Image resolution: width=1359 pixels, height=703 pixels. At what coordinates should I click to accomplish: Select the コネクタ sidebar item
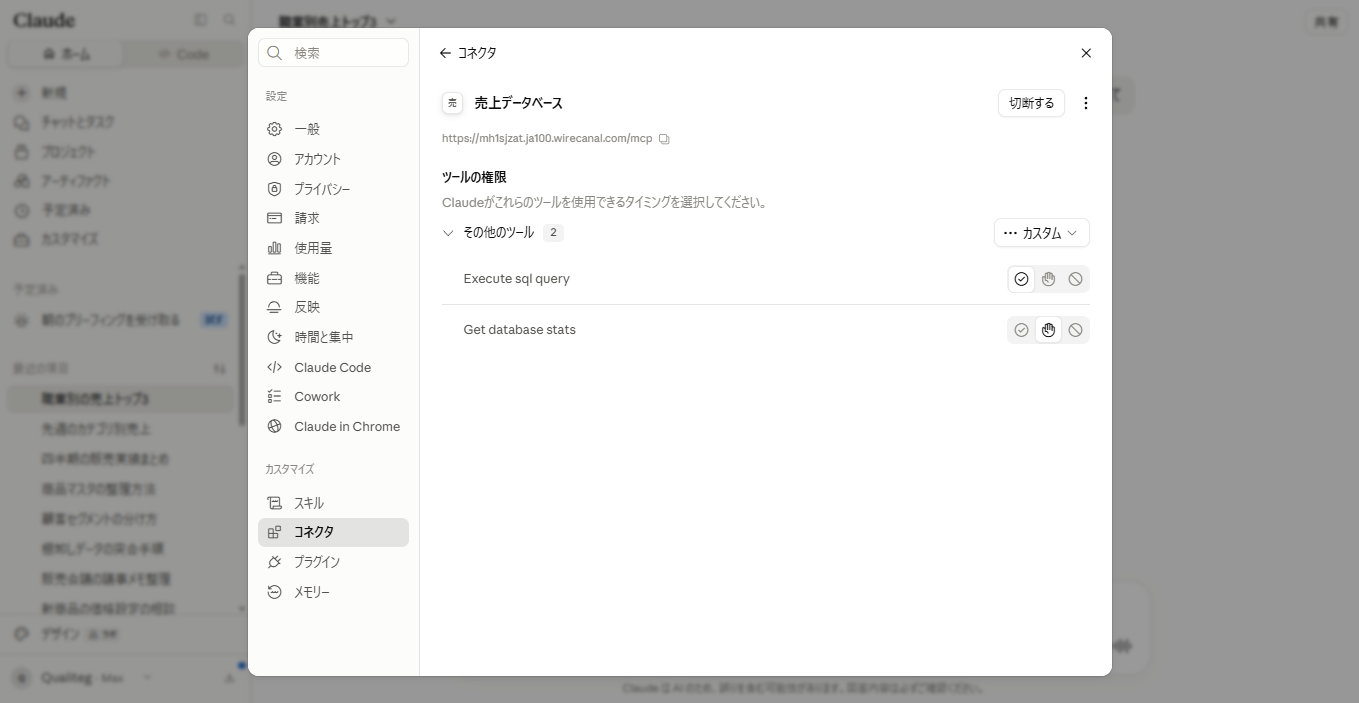click(333, 532)
